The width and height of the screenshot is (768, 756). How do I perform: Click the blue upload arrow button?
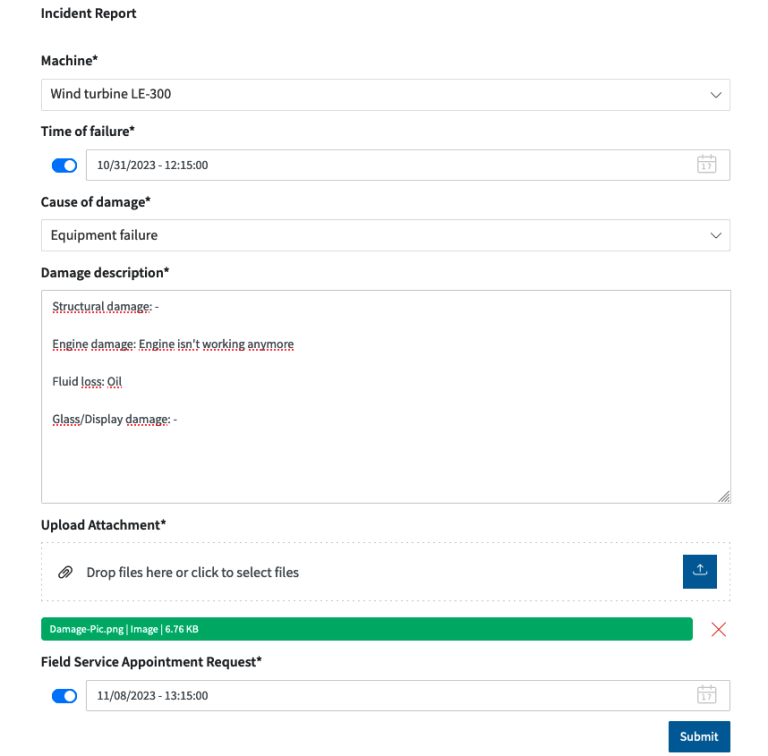click(x=700, y=571)
